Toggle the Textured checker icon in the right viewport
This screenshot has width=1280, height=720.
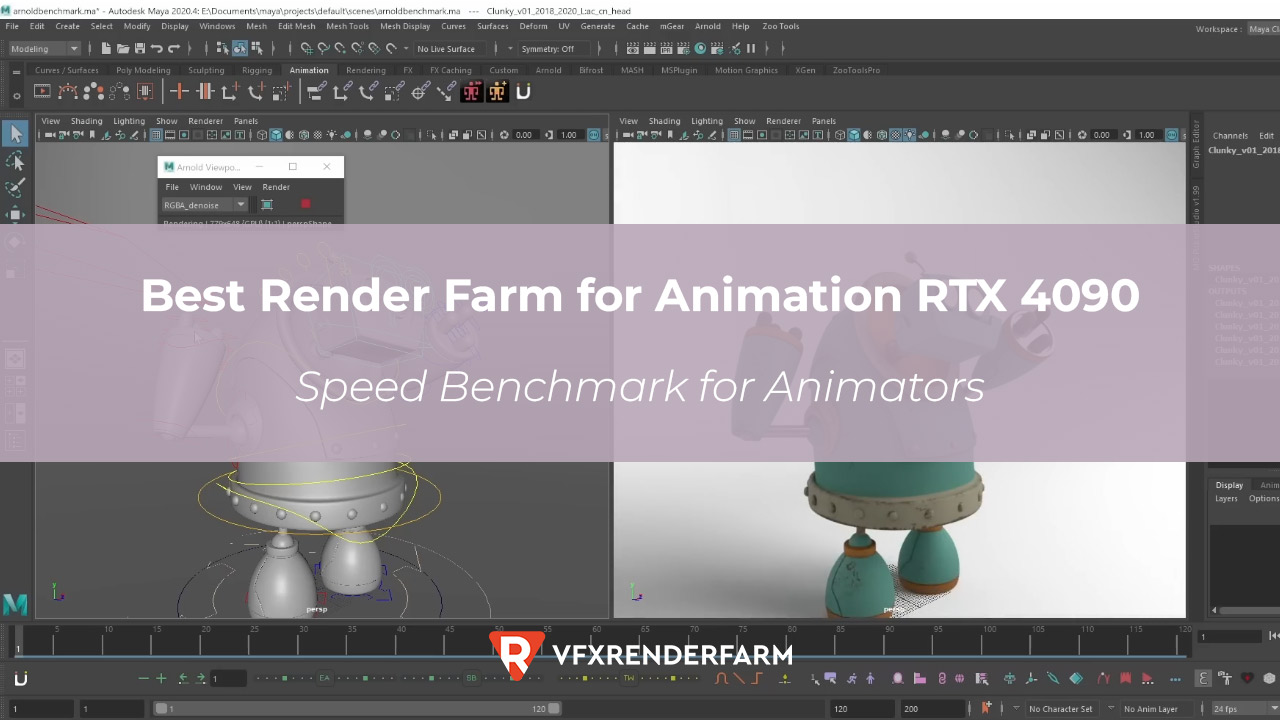(x=896, y=135)
